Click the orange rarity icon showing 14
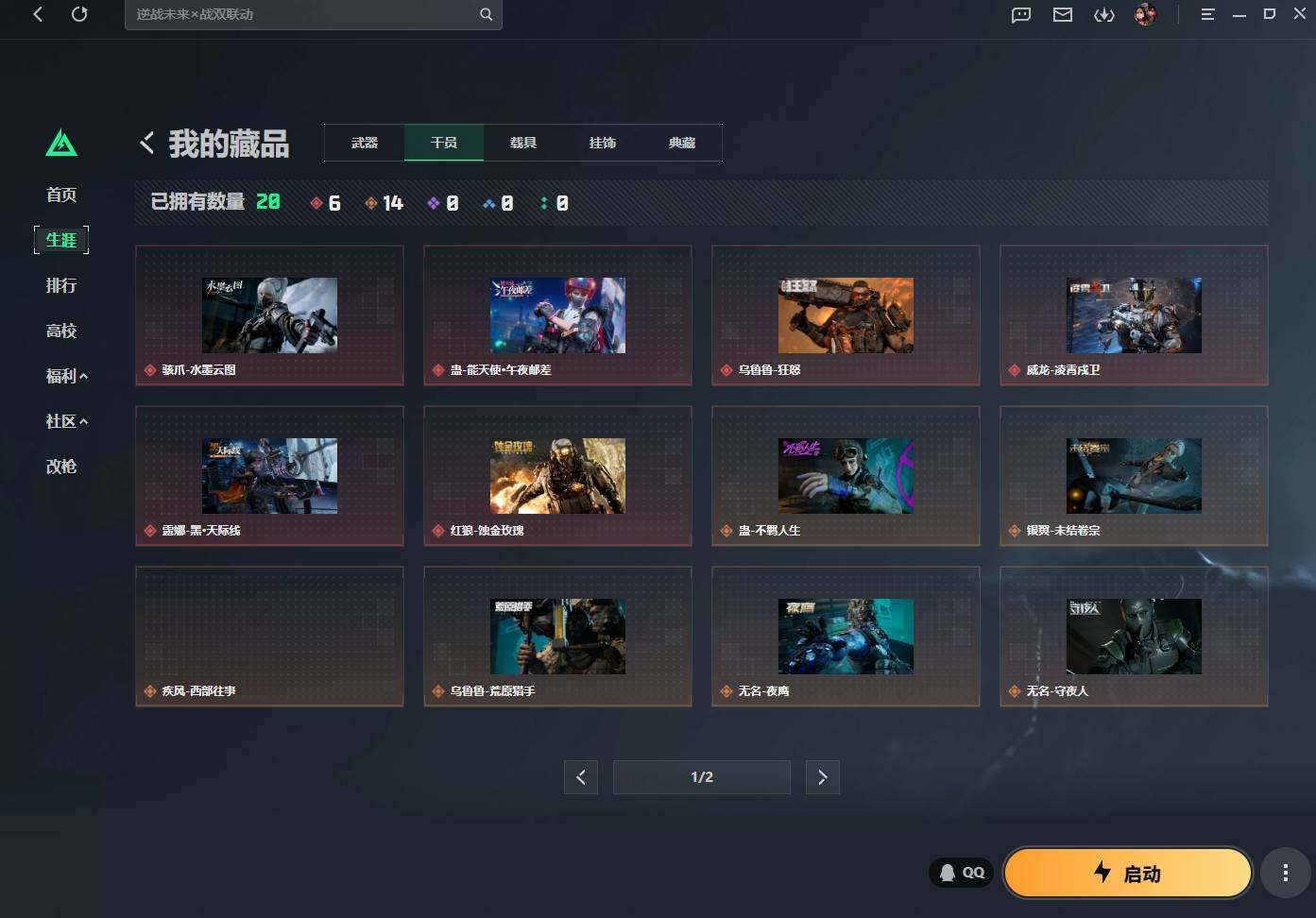 pyautogui.click(x=371, y=203)
